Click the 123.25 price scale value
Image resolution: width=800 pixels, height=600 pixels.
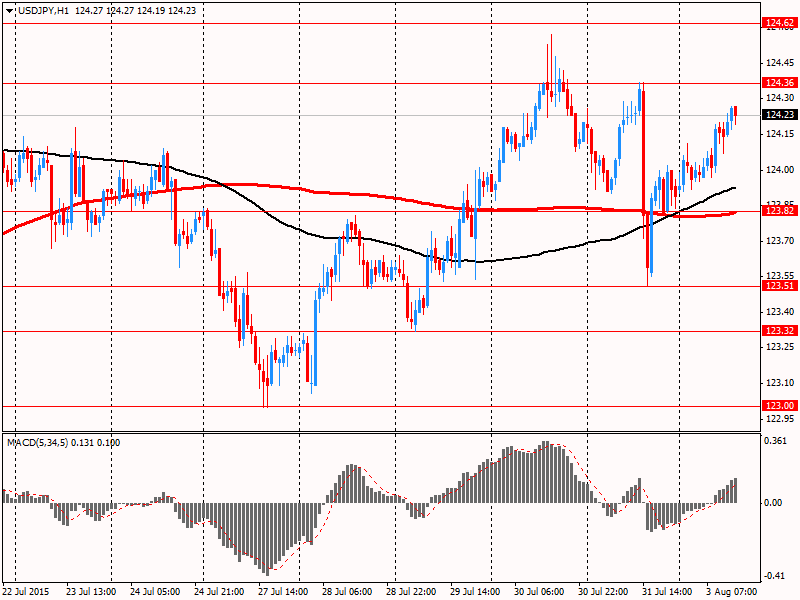[x=780, y=347]
